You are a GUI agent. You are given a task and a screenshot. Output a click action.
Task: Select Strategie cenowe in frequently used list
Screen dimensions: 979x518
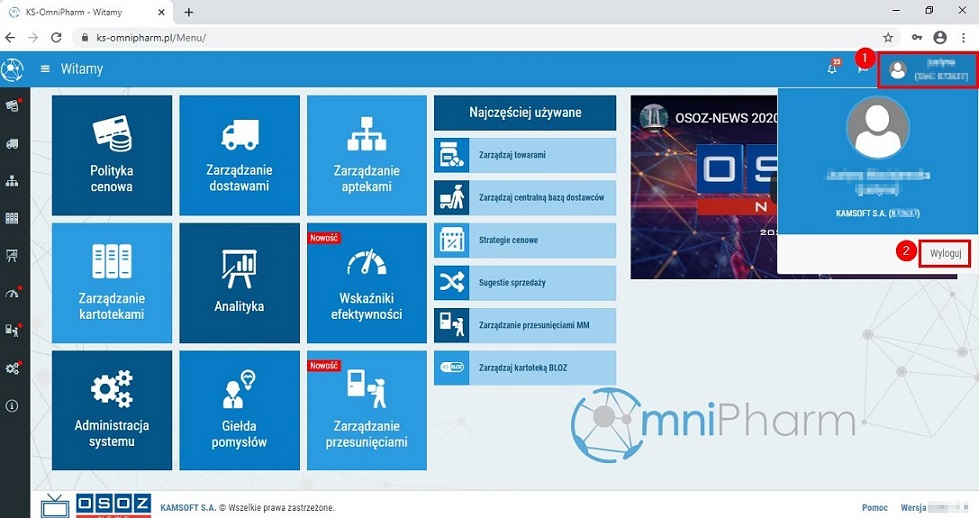coord(525,240)
